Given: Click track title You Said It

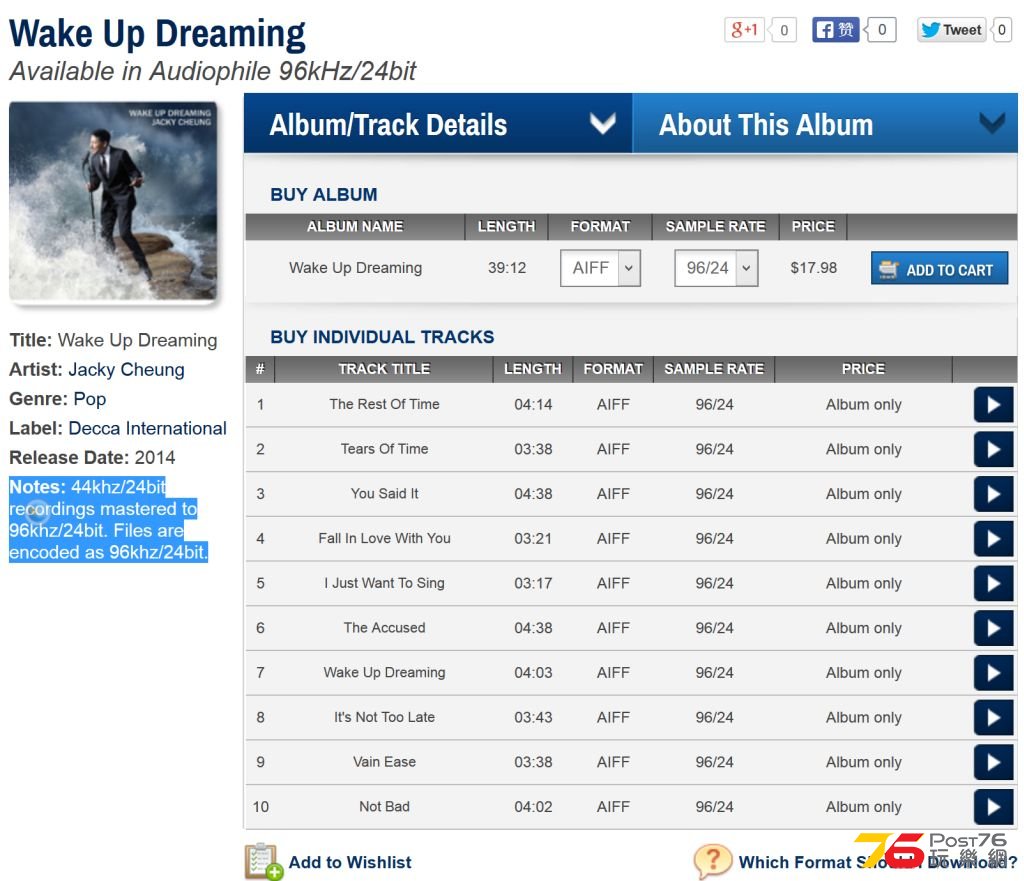Looking at the screenshot, I should tap(384, 494).
